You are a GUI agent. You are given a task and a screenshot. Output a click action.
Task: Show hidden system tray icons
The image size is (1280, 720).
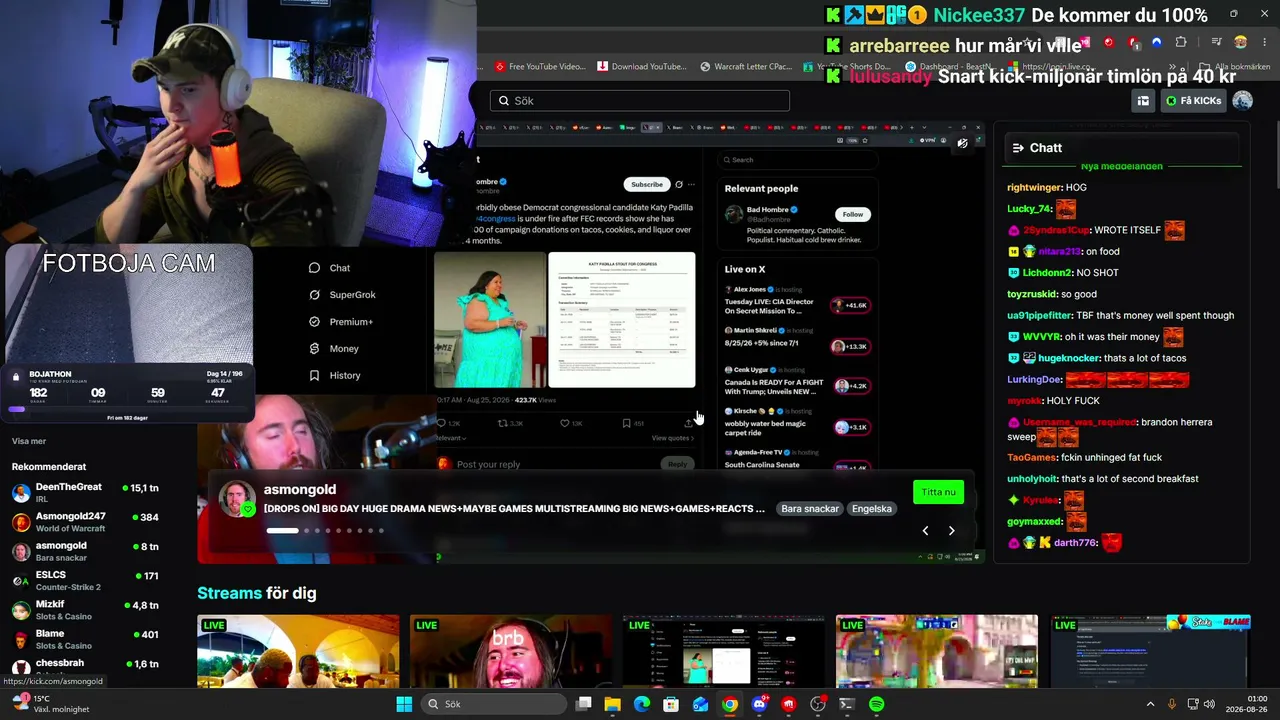1150,704
